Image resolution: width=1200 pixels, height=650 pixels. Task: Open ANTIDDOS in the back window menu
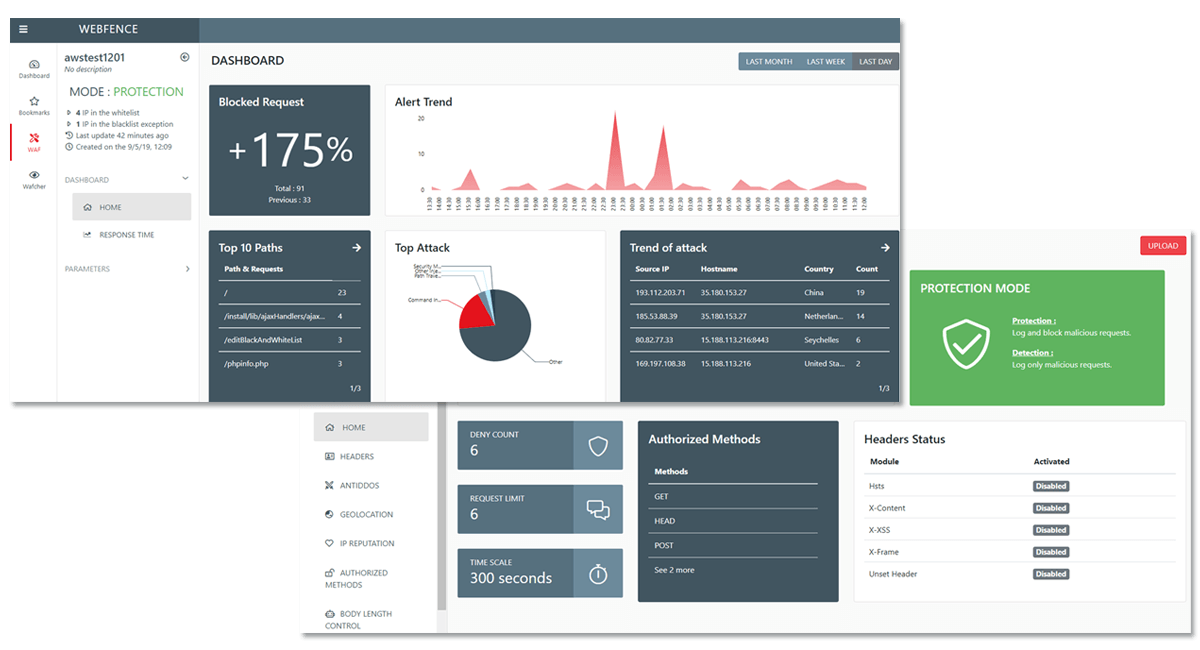tap(352, 485)
